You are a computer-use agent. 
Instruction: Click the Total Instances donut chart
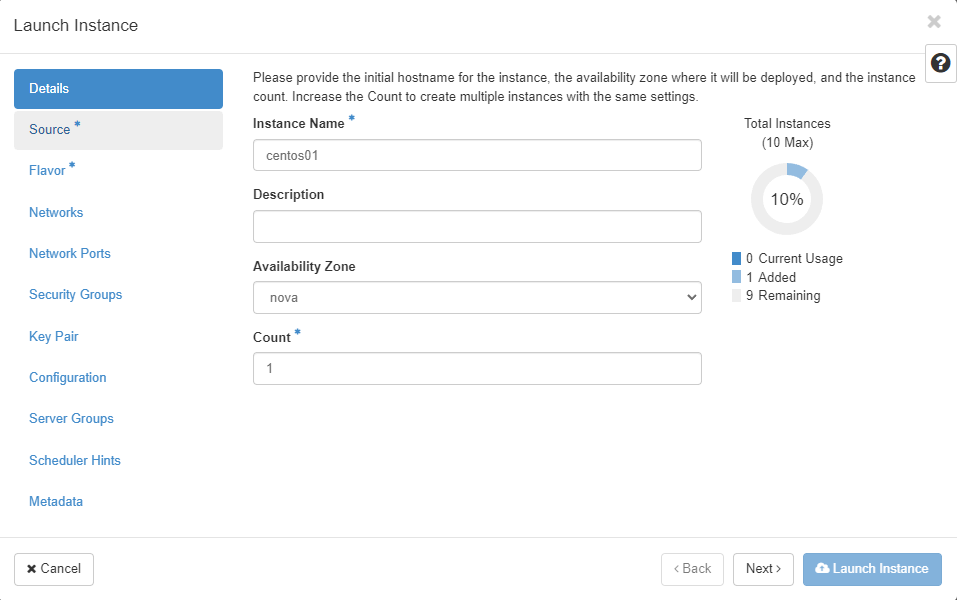787,199
